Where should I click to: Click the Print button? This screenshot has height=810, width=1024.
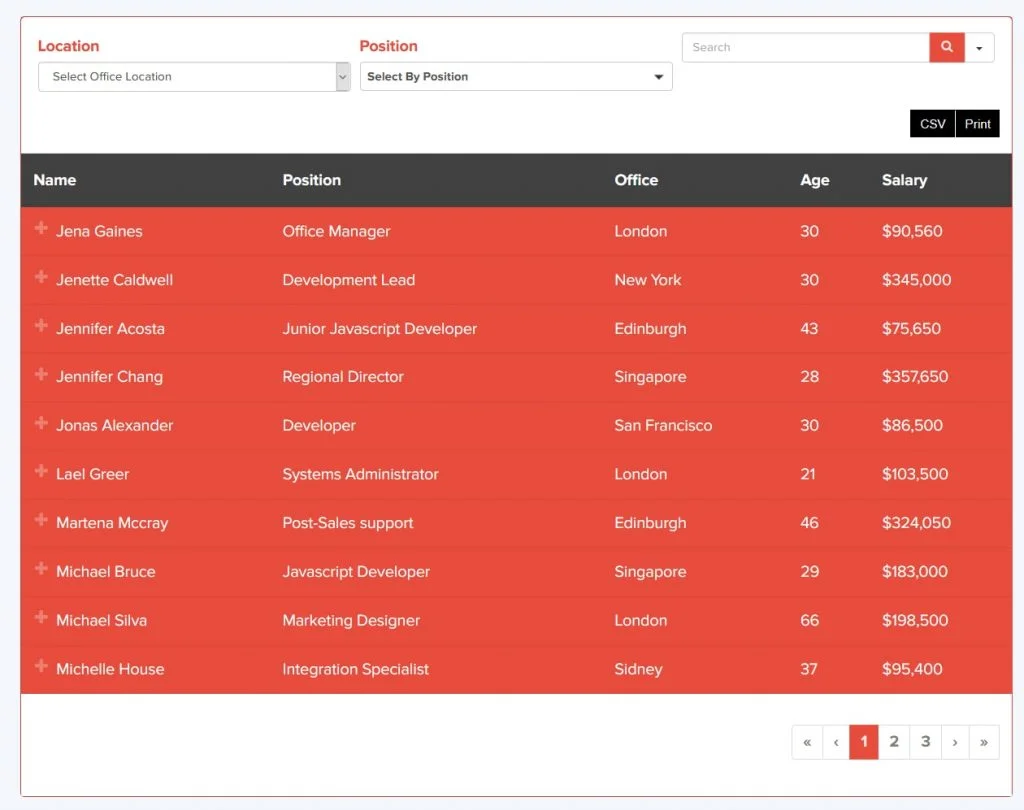[x=978, y=123]
